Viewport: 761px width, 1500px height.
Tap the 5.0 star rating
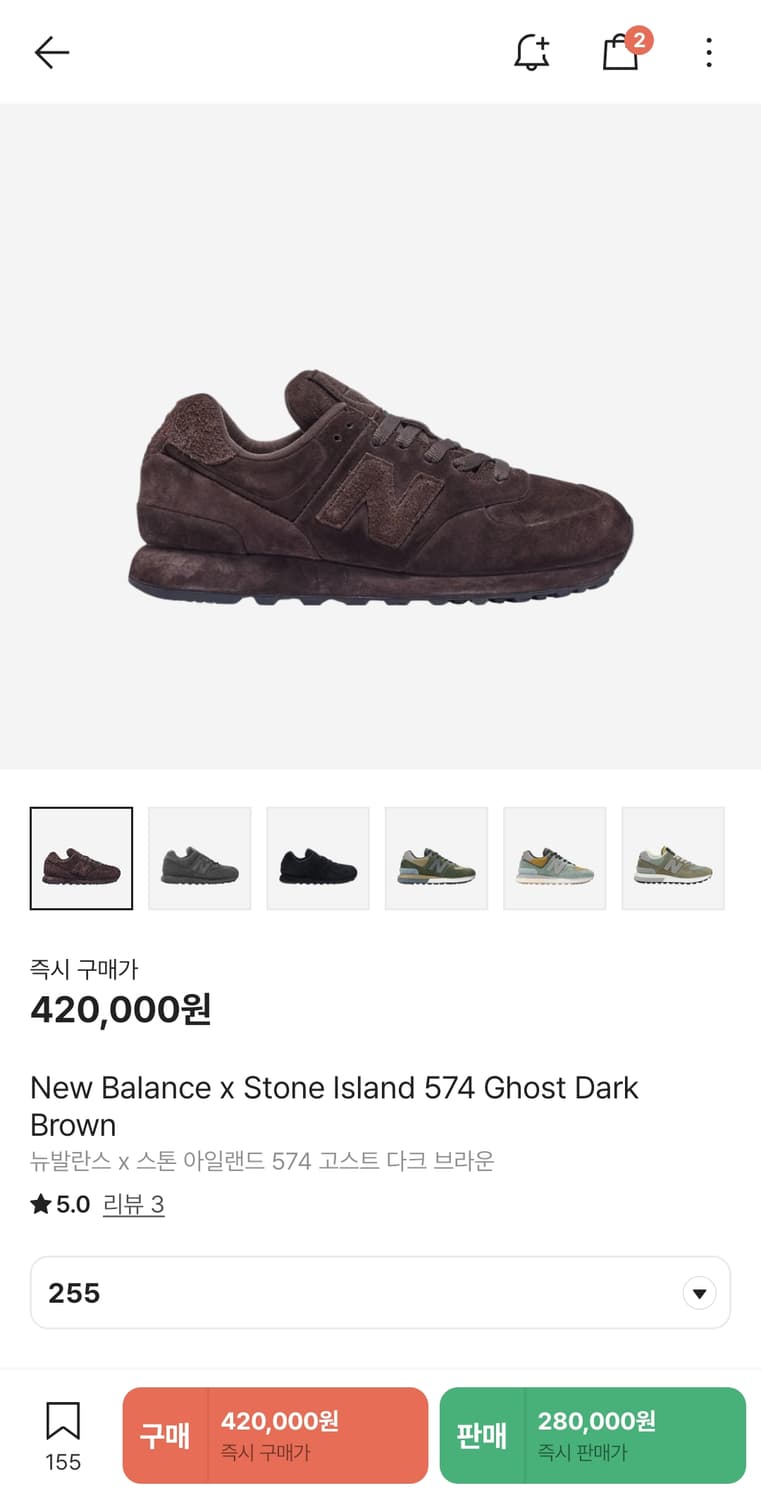[60, 1205]
